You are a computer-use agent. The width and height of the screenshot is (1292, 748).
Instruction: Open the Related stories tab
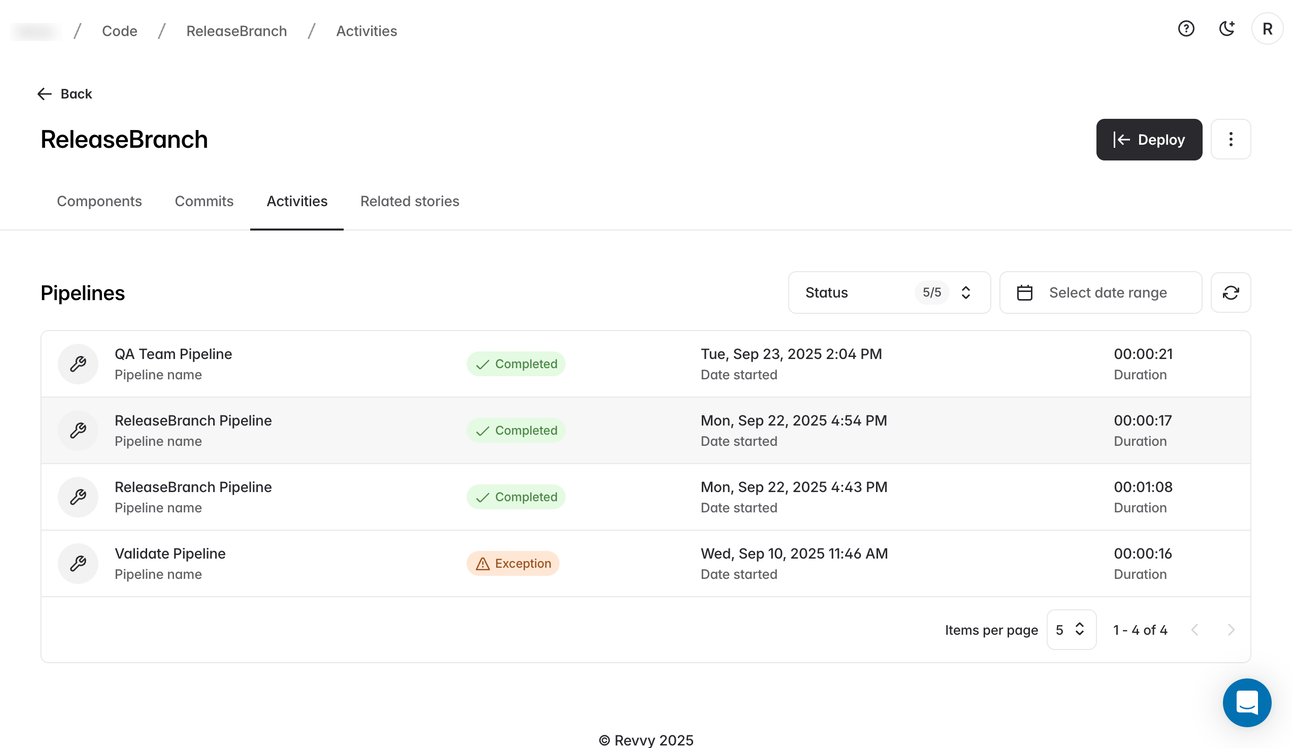(x=409, y=201)
